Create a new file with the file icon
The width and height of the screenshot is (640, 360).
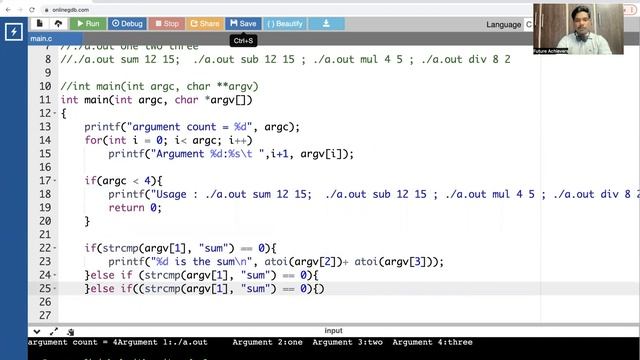coord(40,24)
